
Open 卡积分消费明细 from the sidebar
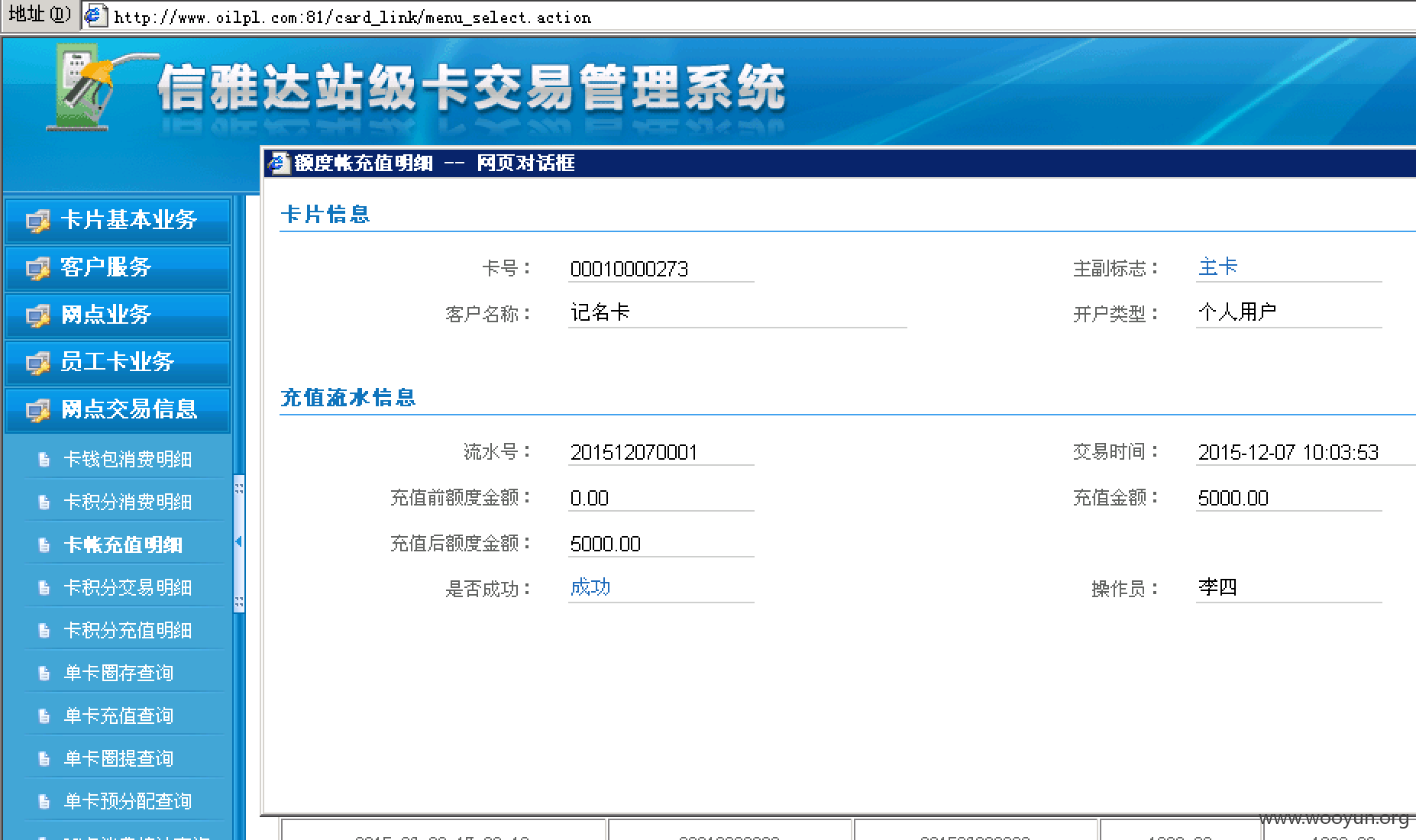tap(127, 502)
